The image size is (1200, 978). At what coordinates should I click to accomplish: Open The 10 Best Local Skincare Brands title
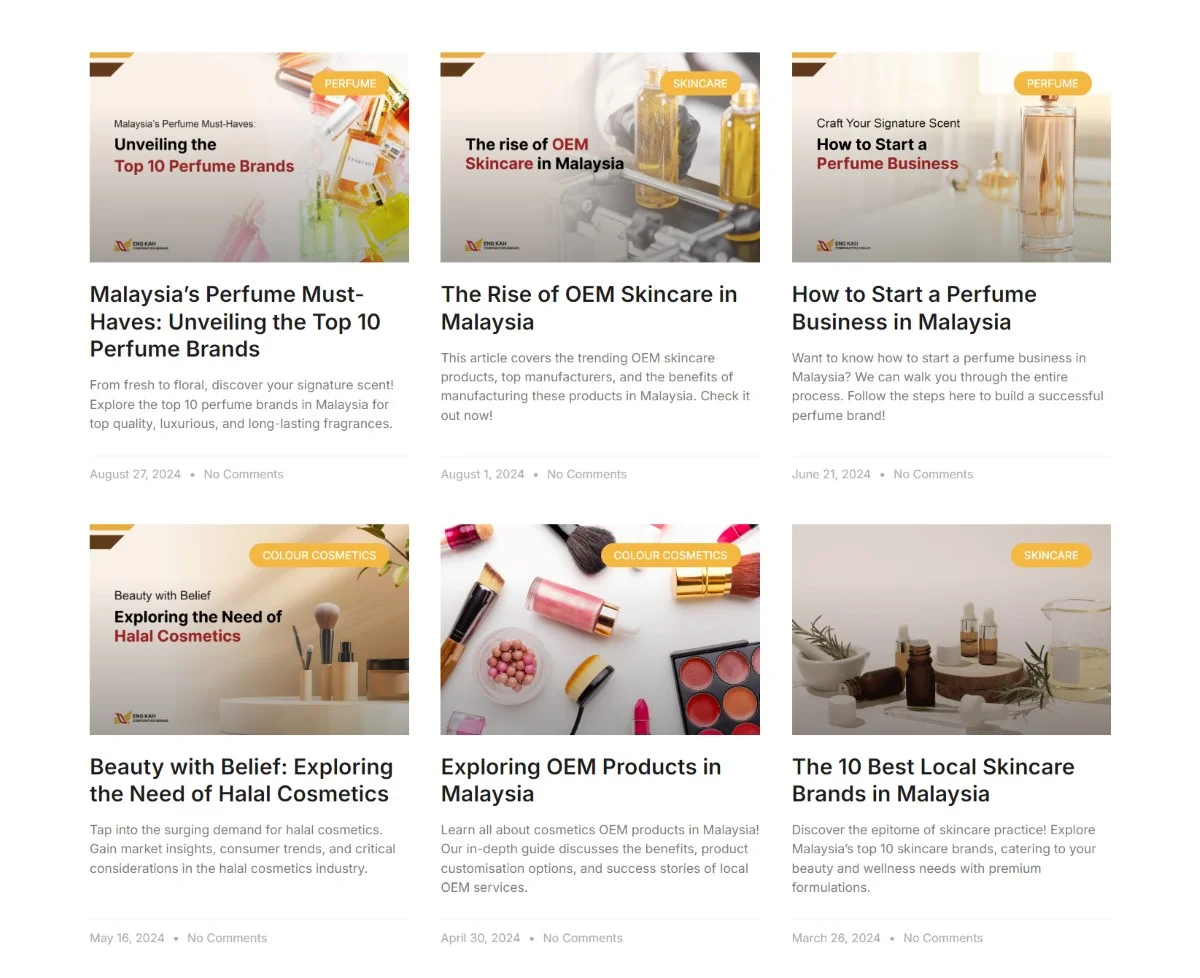pos(933,780)
